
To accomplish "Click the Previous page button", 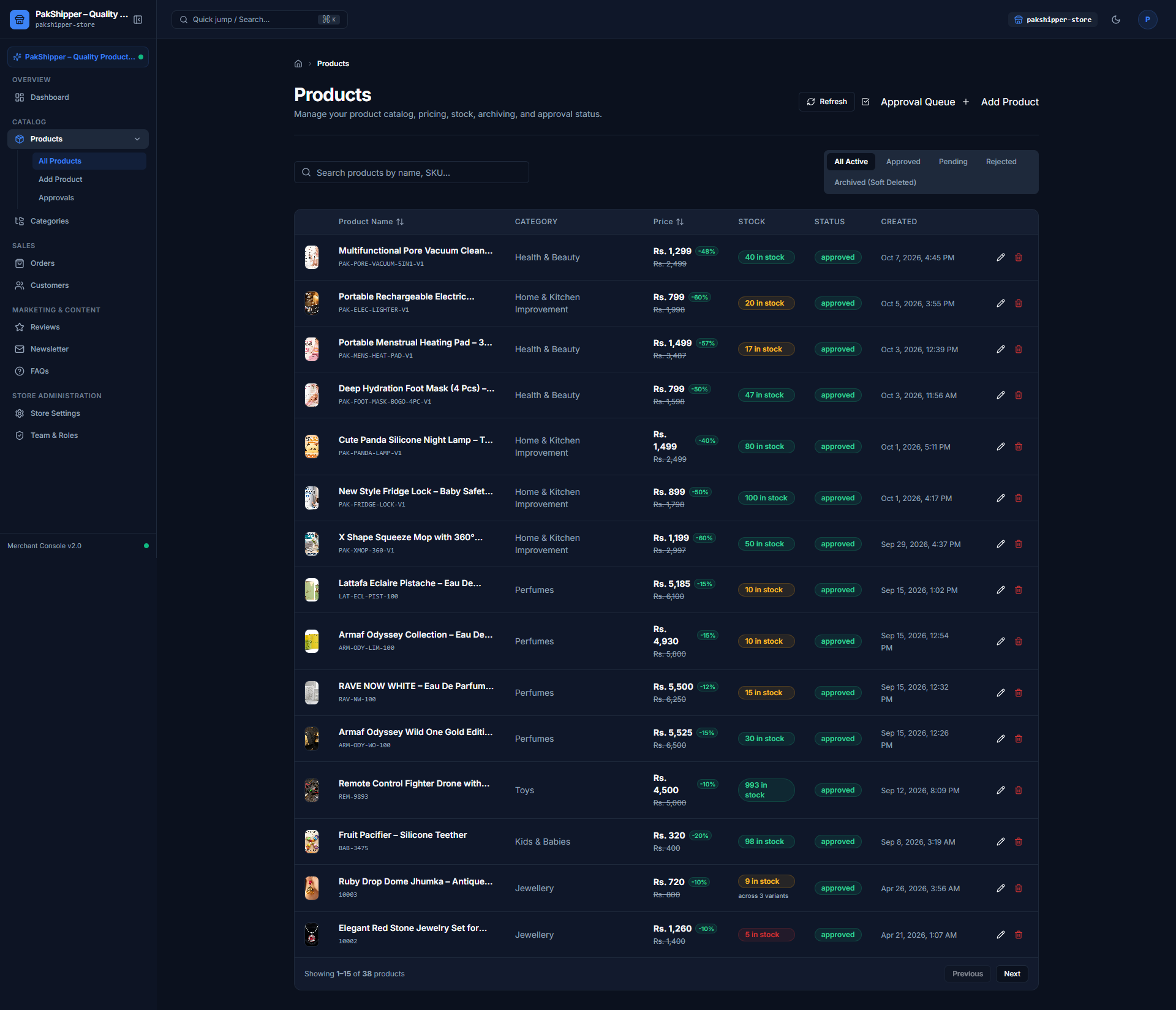I will (967, 974).
